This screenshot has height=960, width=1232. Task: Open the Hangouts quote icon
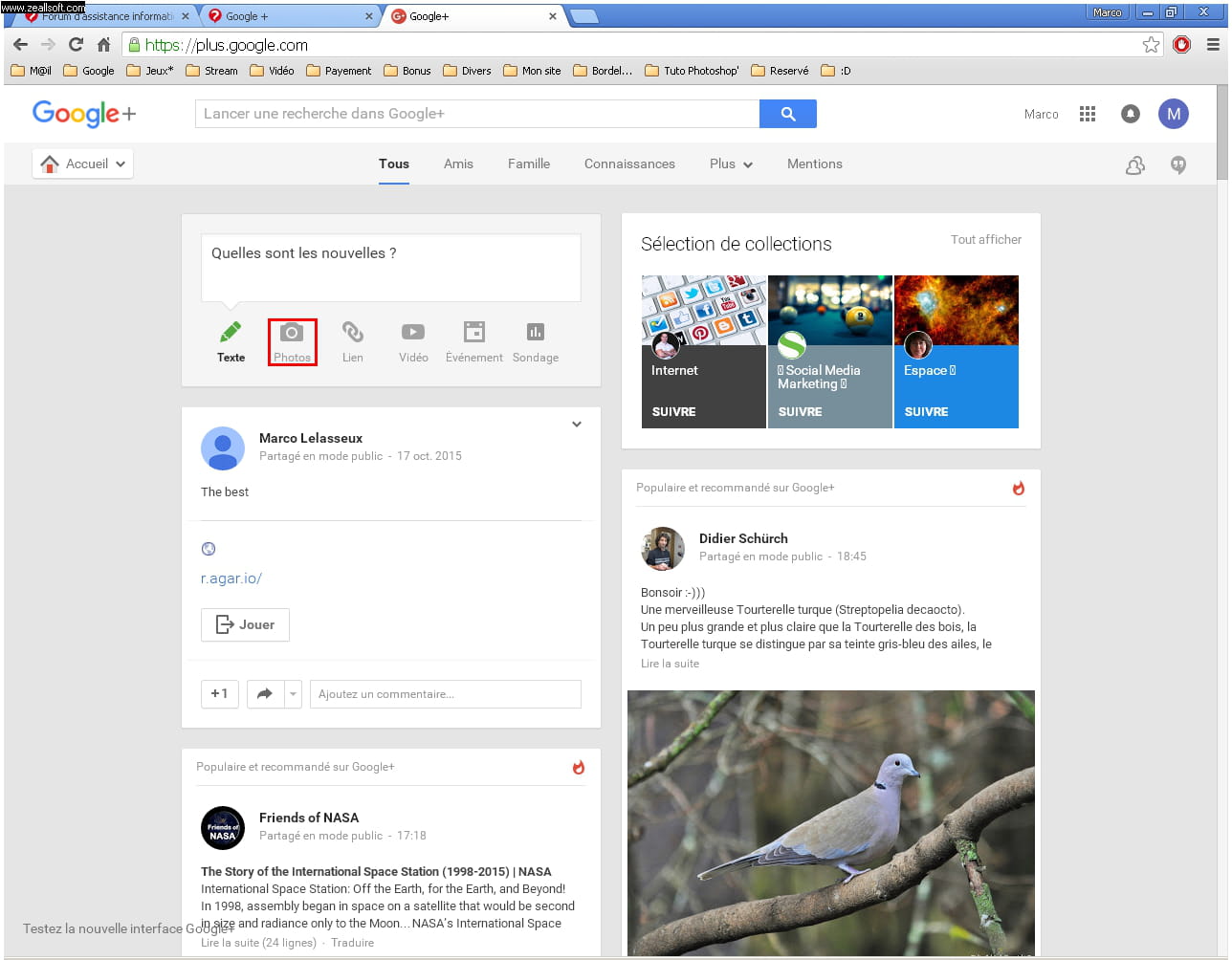tap(1178, 164)
